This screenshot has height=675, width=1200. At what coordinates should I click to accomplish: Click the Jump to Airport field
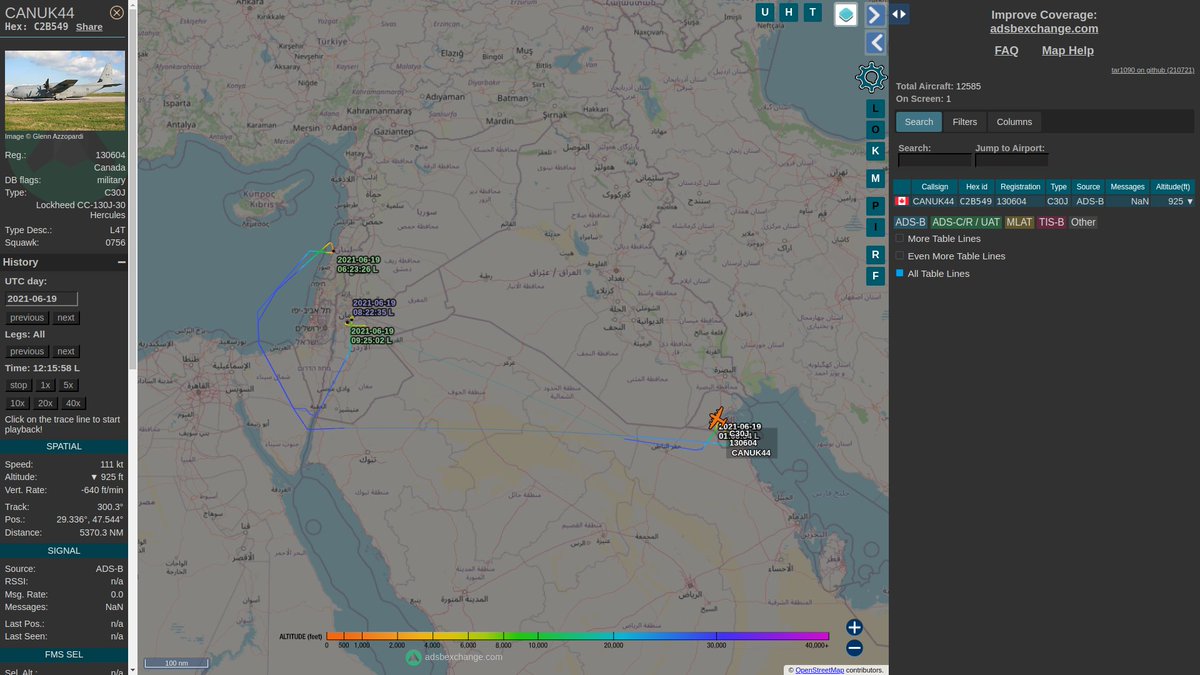click(x=1011, y=160)
